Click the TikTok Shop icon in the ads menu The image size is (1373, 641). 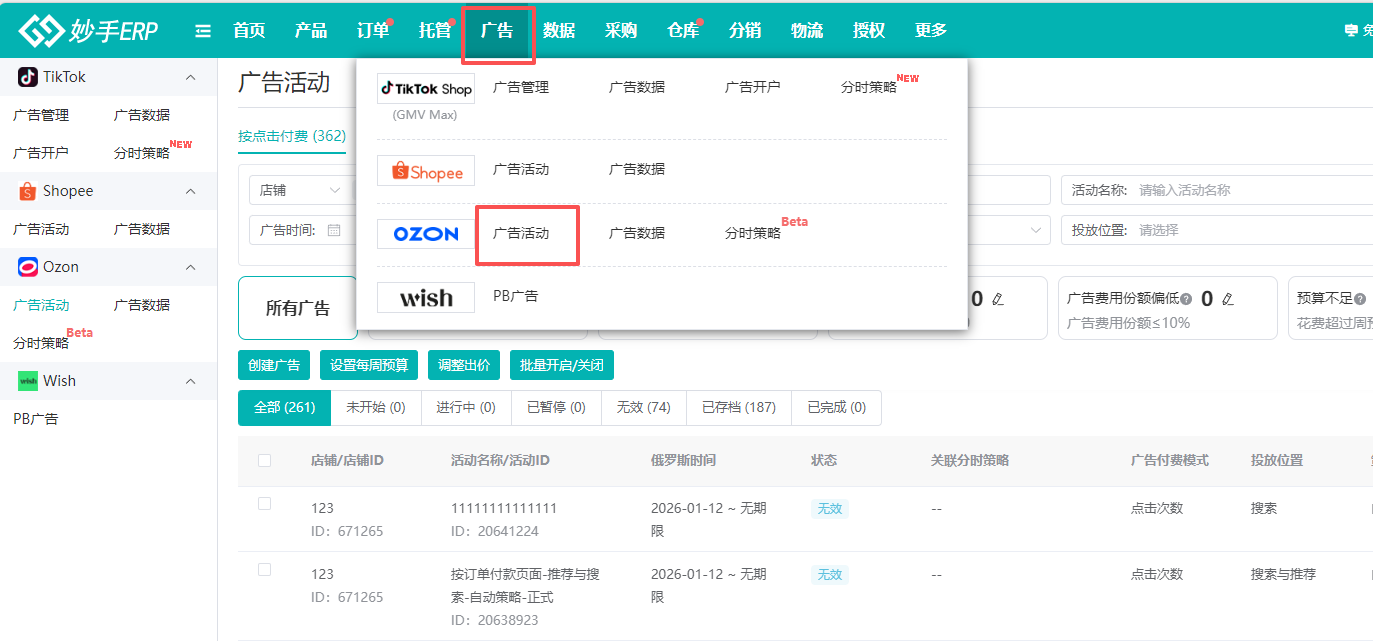click(x=425, y=88)
